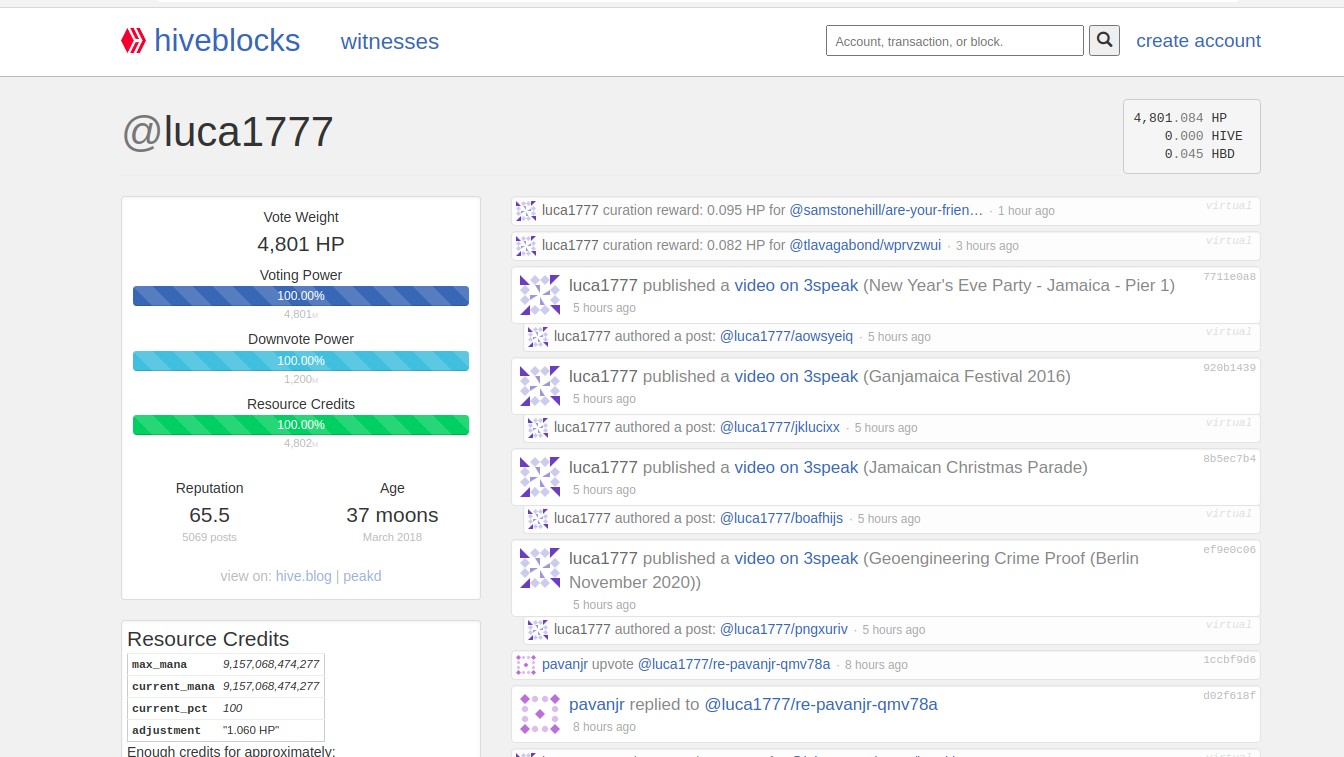
Task: Open transaction 7711e0a8
Action: (x=1229, y=277)
